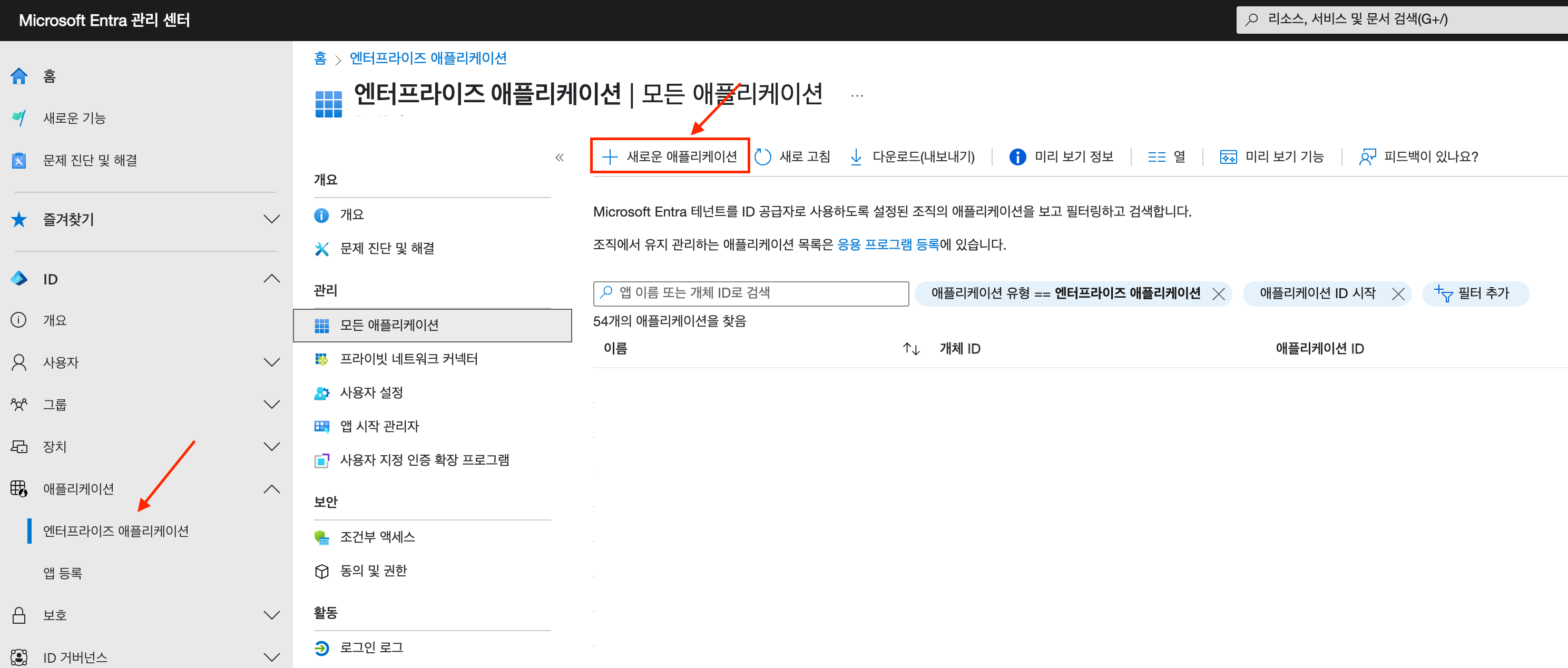Click the blue info icon for 미리 보기 정보
1568x668 pixels.
(x=1017, y=157)
